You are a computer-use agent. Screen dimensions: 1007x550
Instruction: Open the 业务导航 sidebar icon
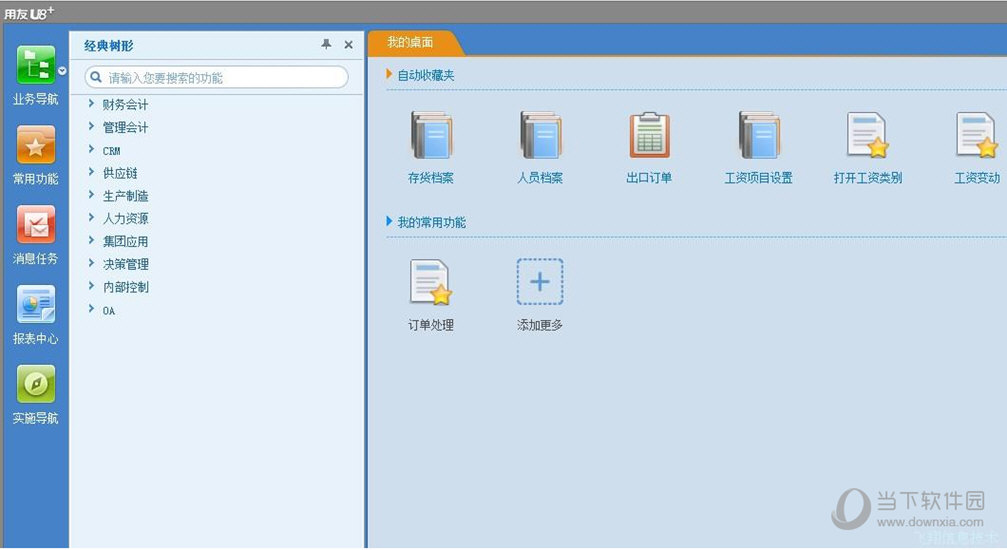(35, 65)
